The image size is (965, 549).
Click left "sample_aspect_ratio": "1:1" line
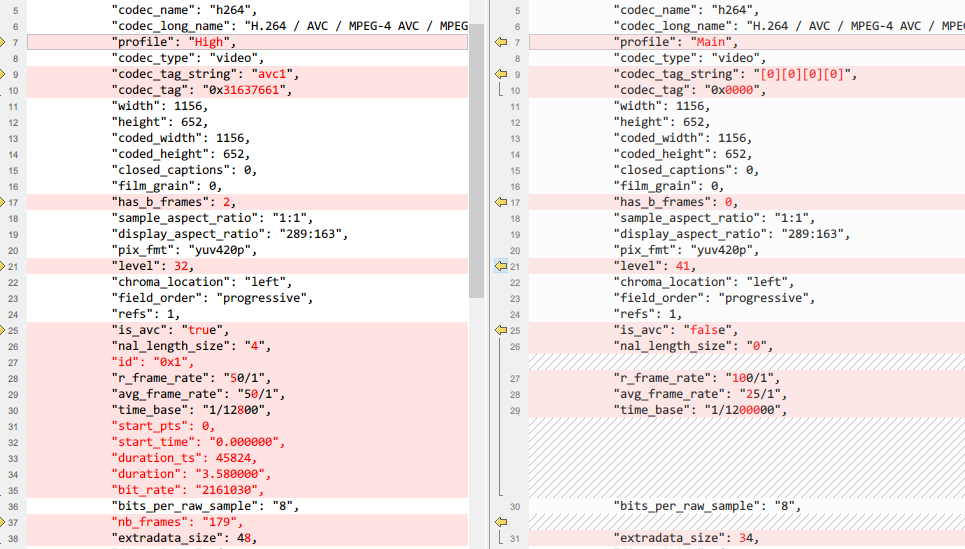click(x=247, y=218)
